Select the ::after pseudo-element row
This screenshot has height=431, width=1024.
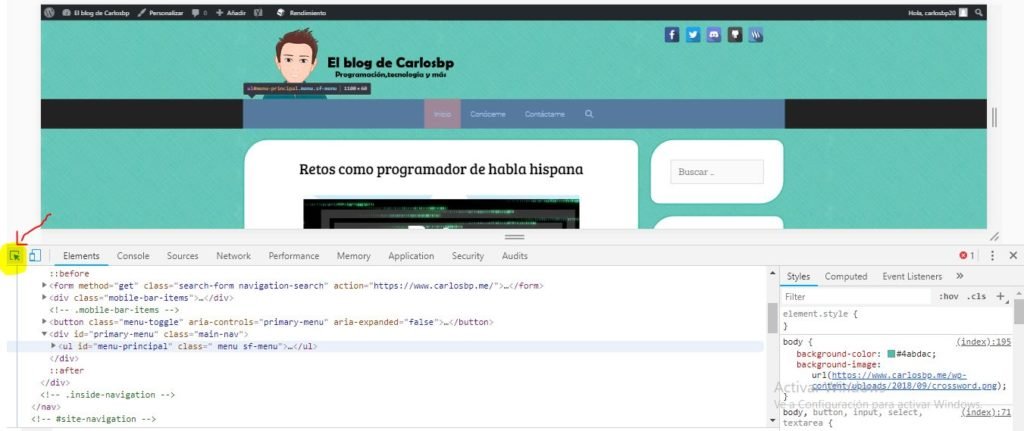pyautogui.click(x=67, y=370)
